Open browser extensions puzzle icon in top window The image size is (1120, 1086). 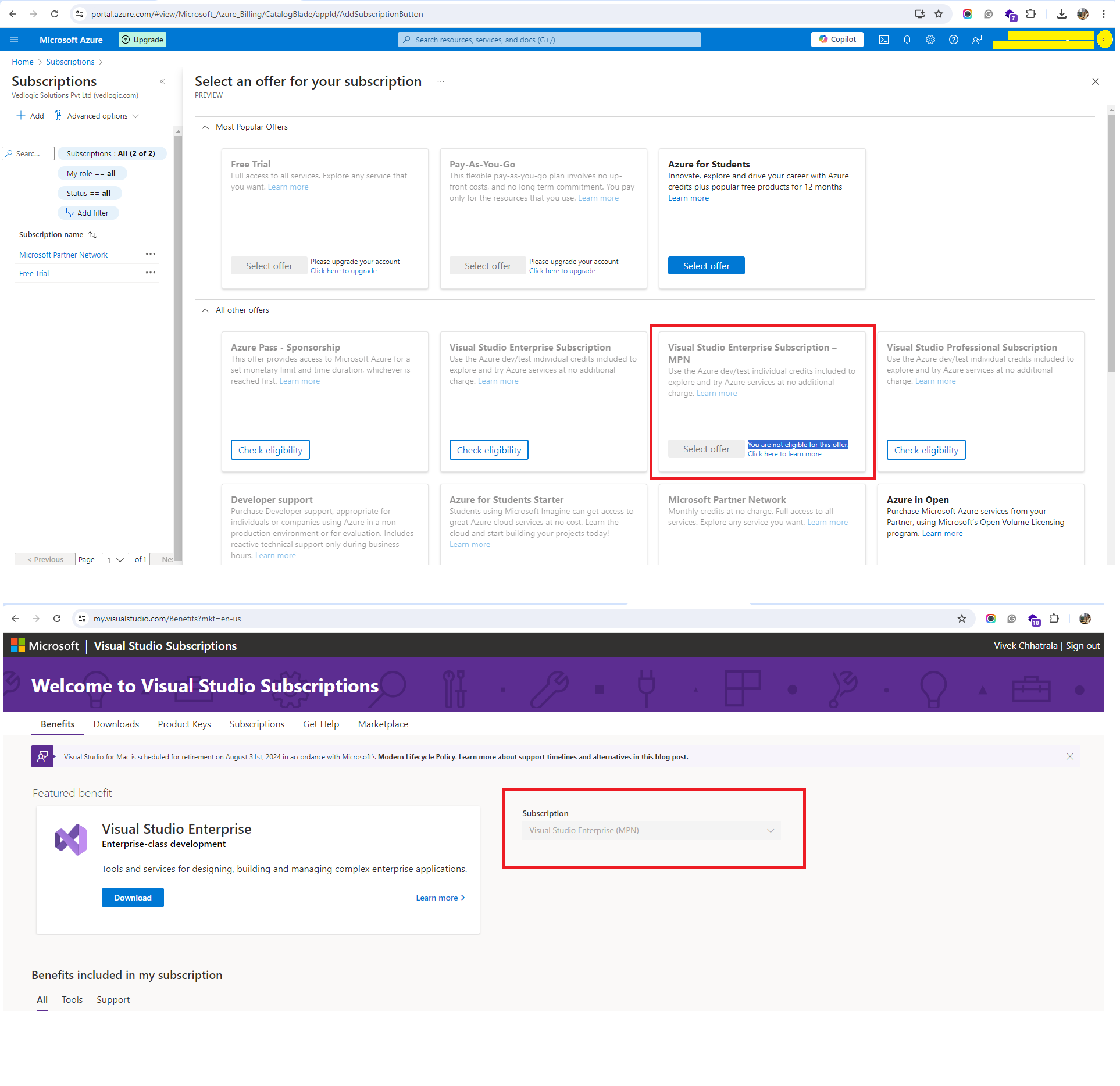(x=1031, y=14)
